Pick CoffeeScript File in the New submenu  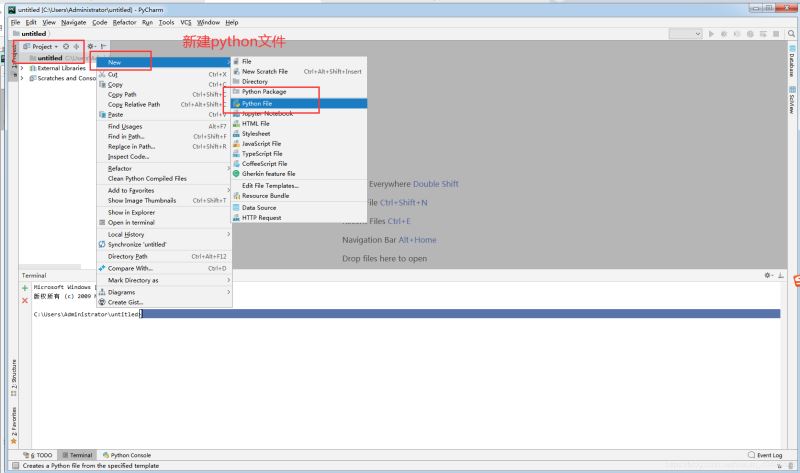point(299,164)
